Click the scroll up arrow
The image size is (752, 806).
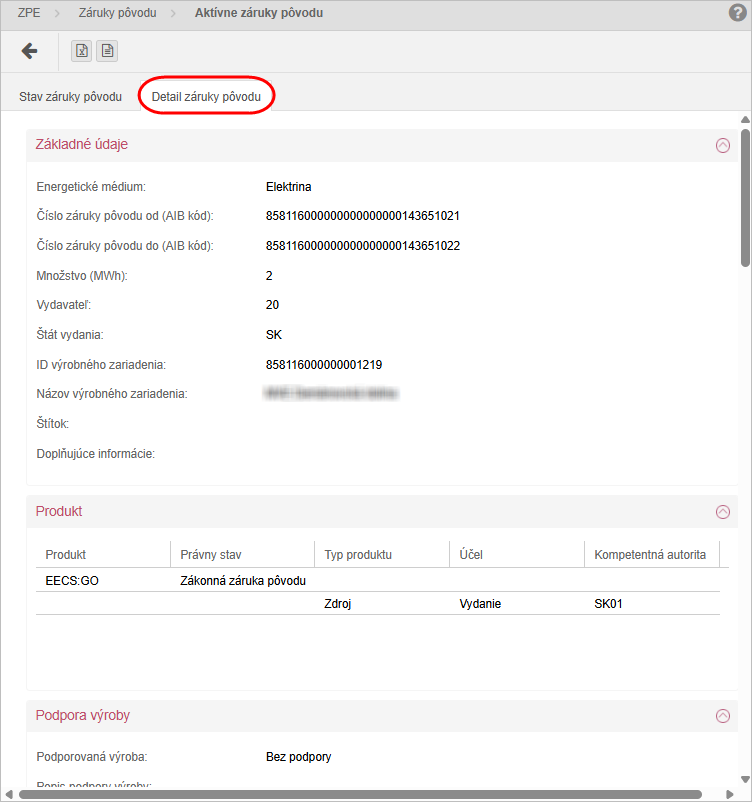coord(745,120)
